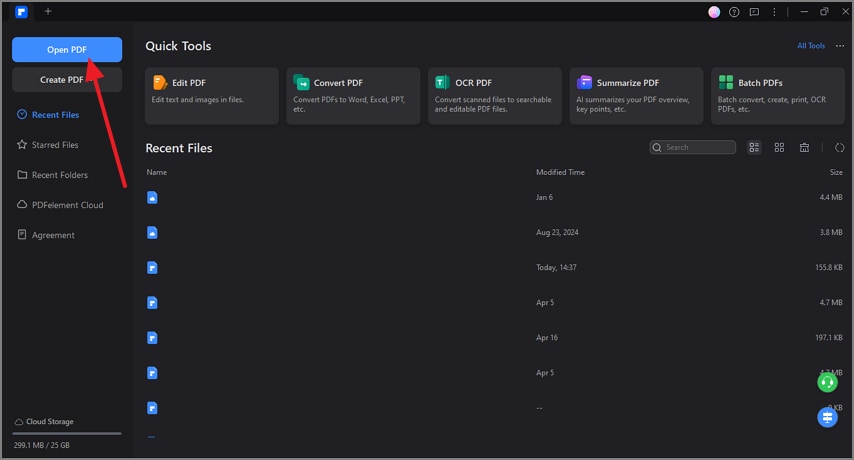Start the Summarize PDF tool
Image resolution: width=854 pixels, height=460 pixels.
point(636,96)
